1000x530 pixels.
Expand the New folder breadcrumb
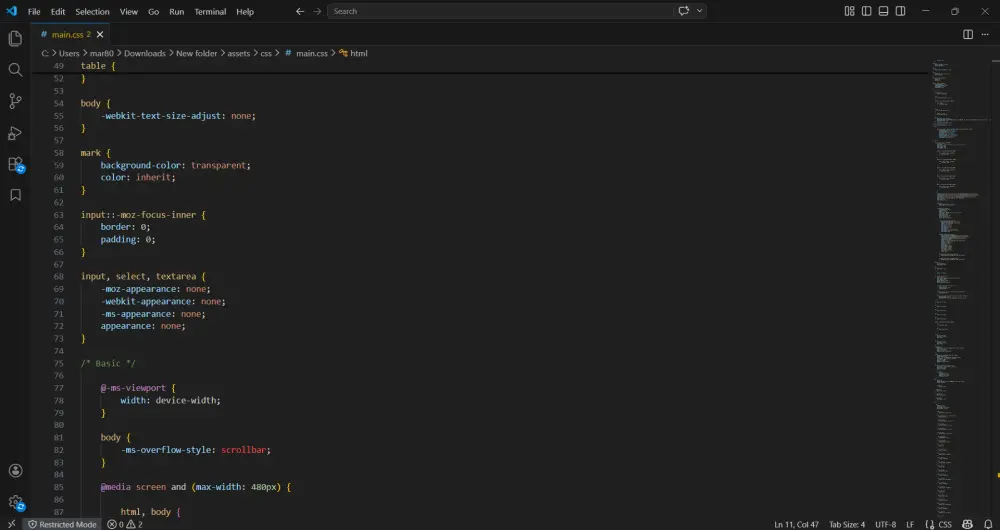pos(196,54)
